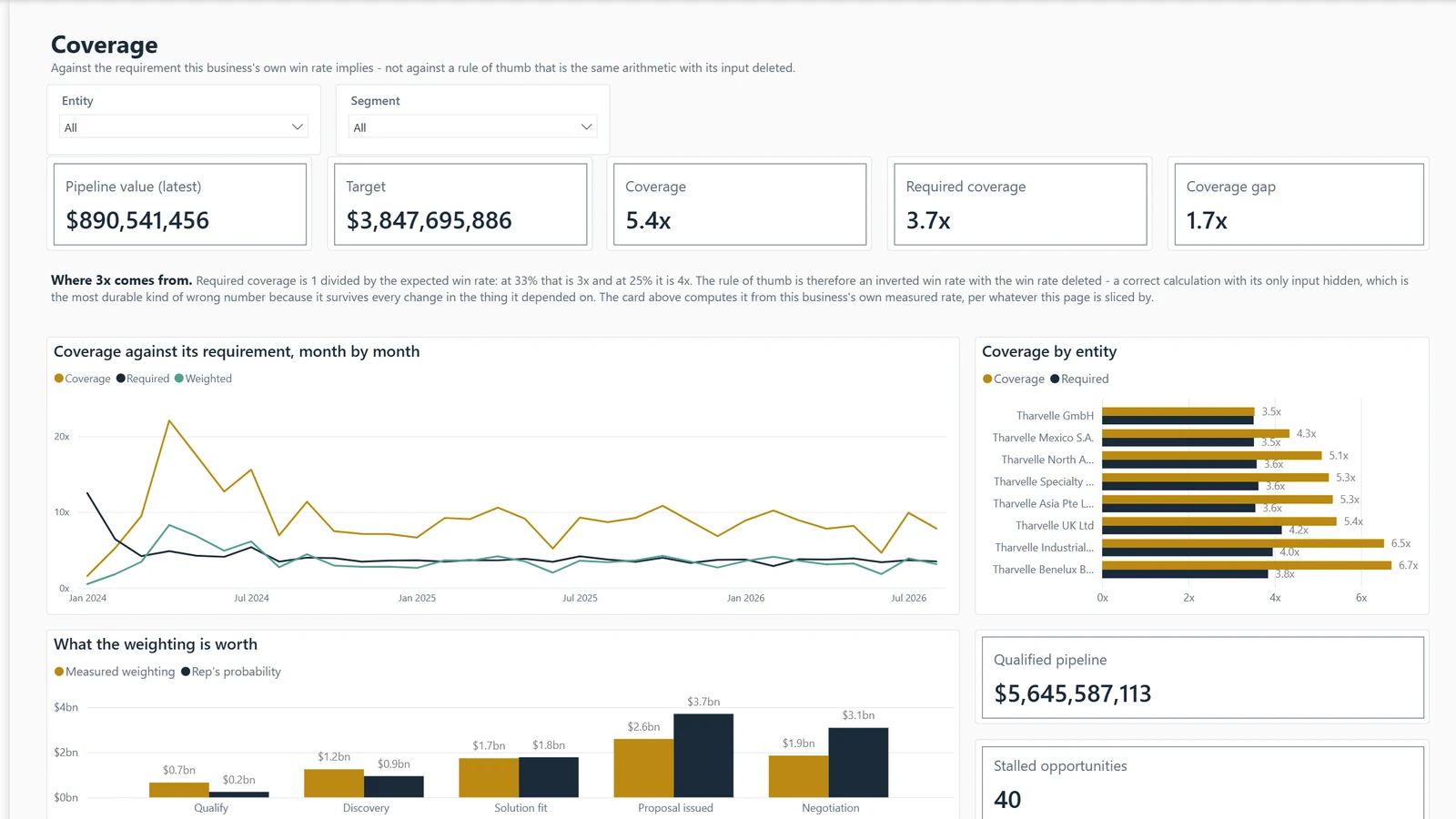Select the Target card
This screenshot has width=1456, height=819.
[460, 204]
